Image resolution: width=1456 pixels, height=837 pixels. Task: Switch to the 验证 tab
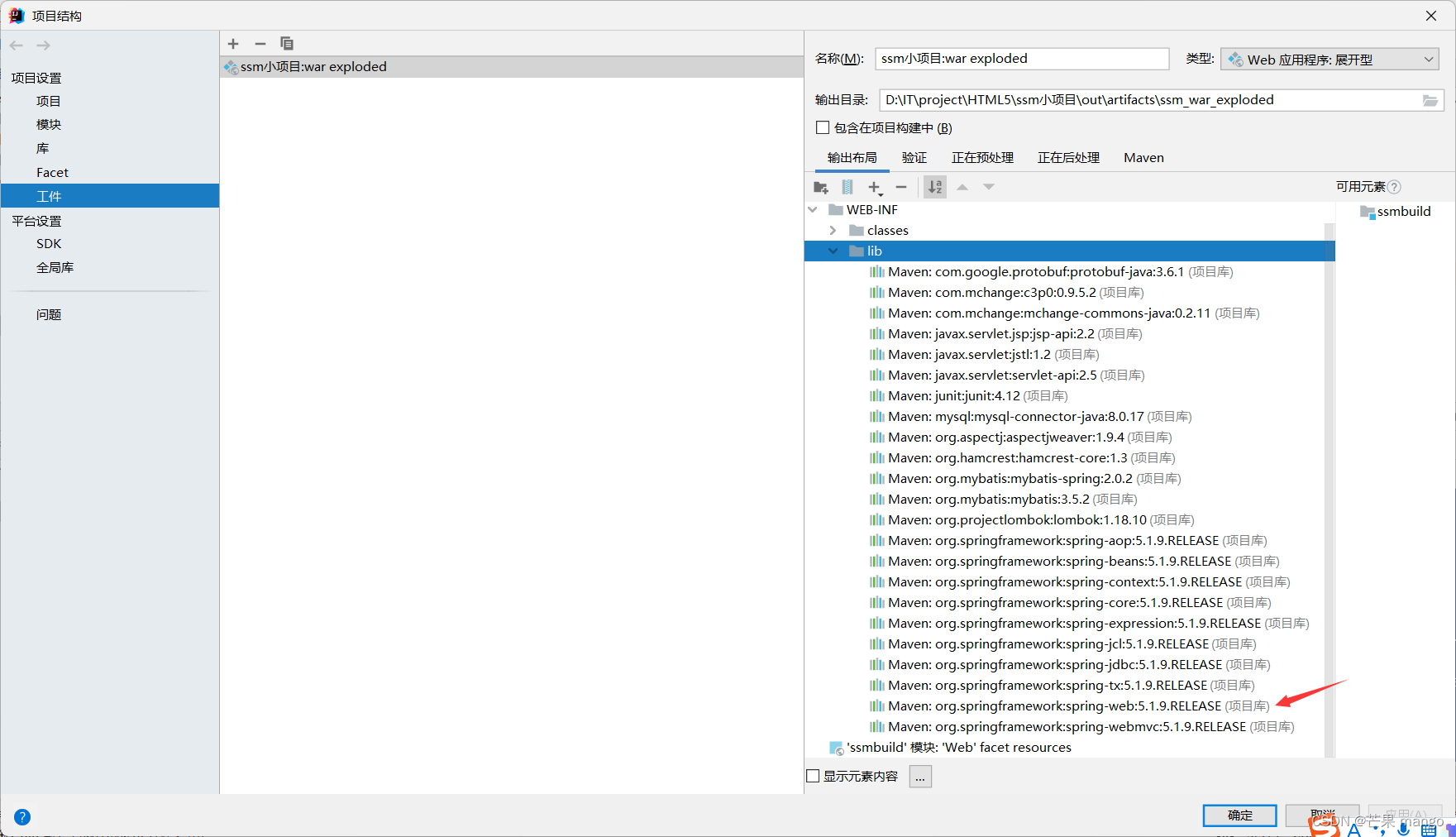click(914, 157)
